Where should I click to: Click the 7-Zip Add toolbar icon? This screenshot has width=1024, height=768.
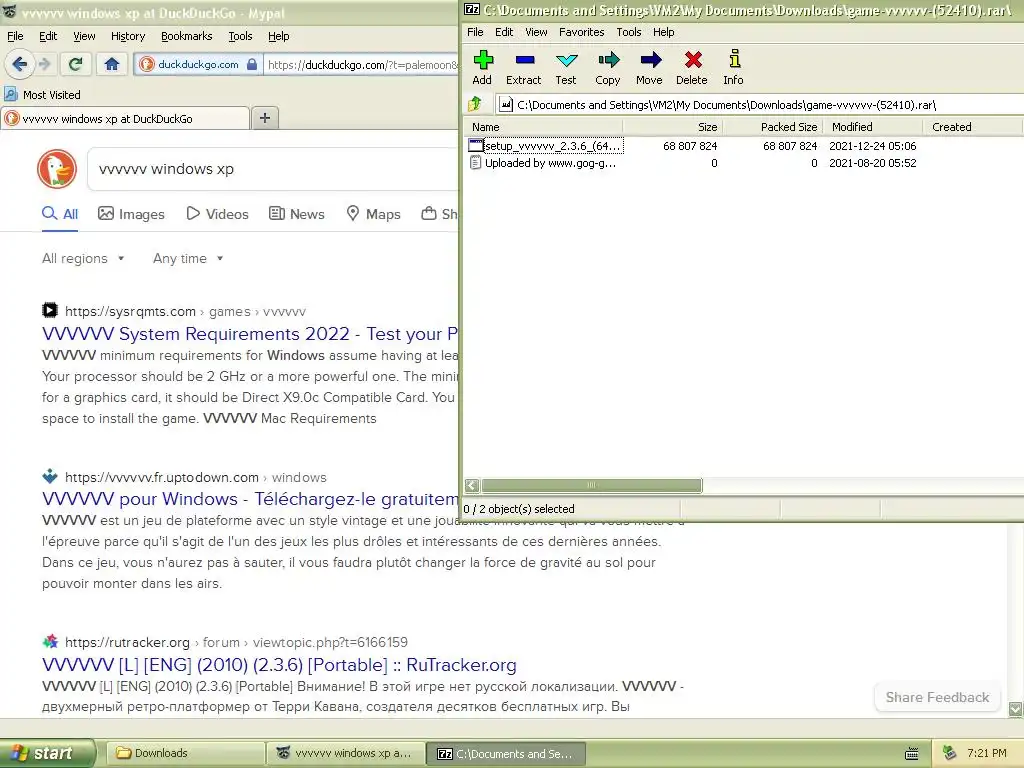pyautogui.click(x=483, y=61)
